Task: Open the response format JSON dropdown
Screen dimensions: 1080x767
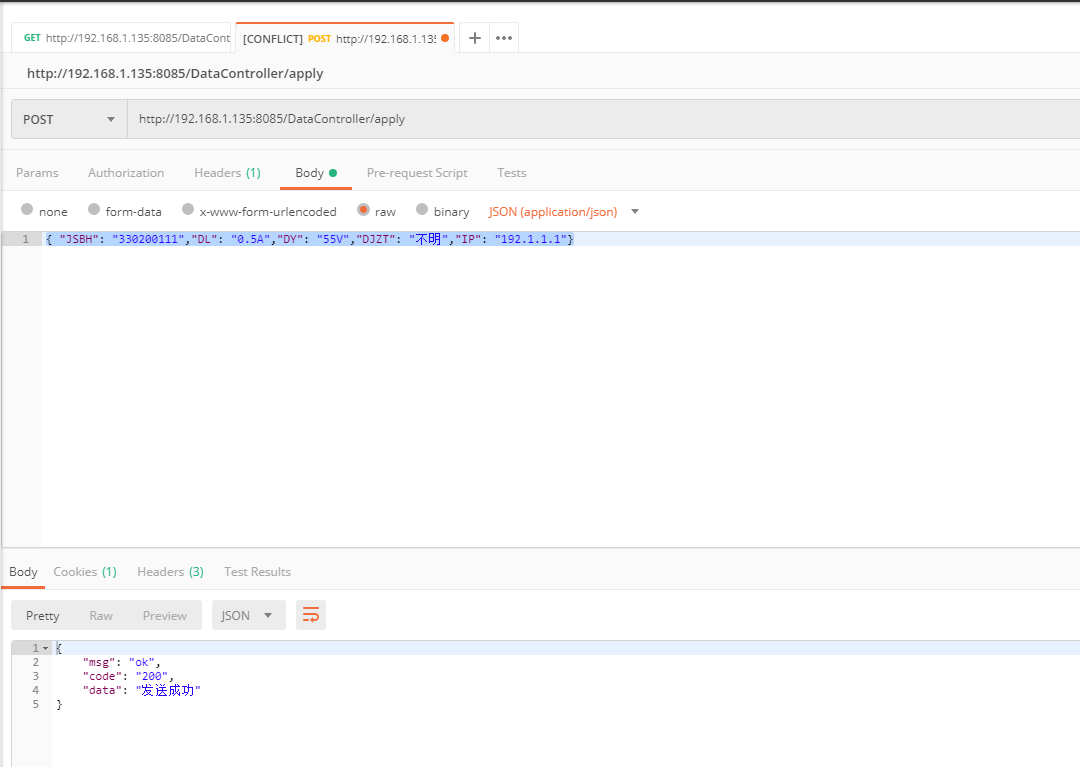Action: click(x=249, y=615)
